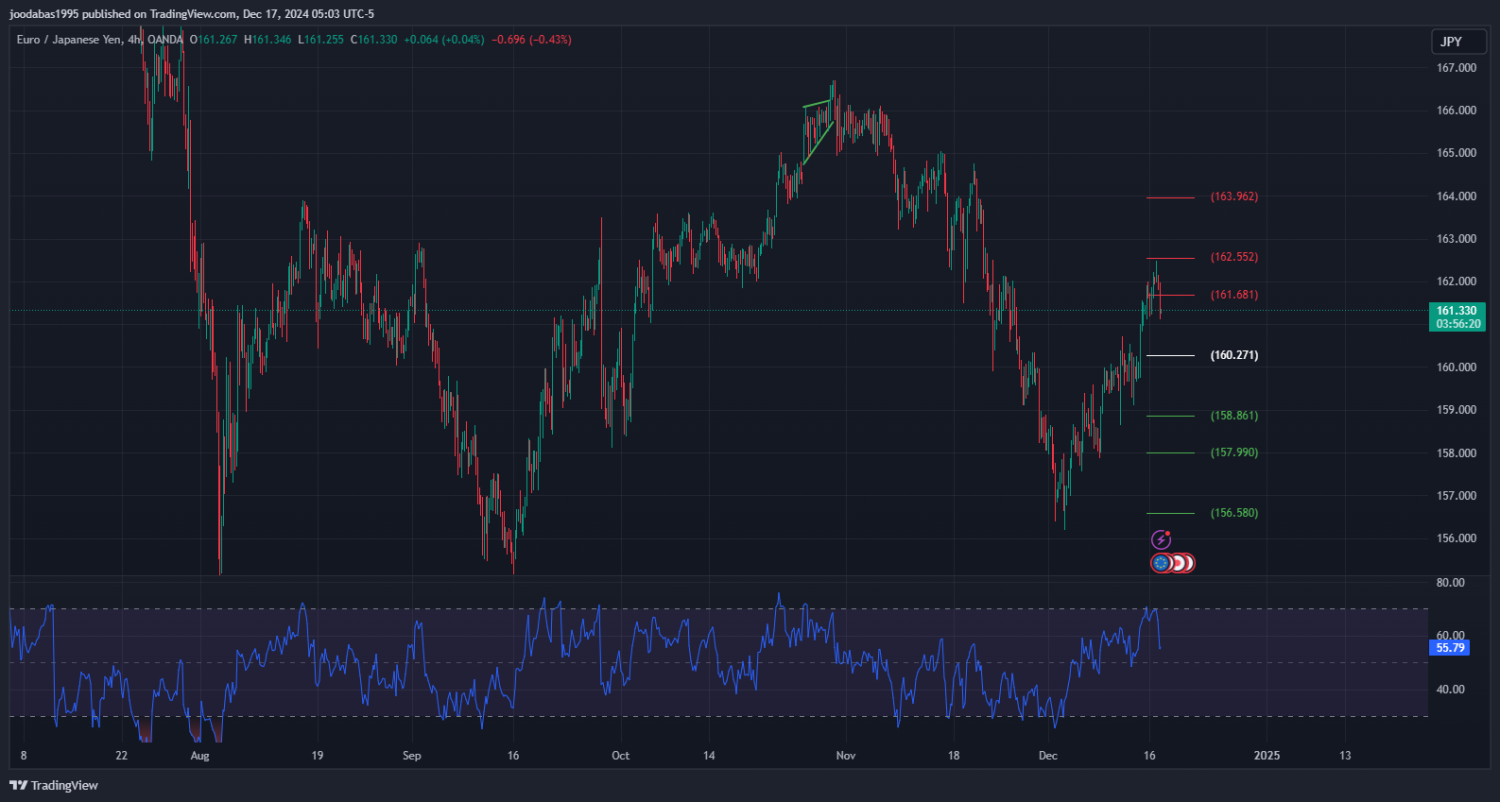Select the red 163.962 resistance level line

point(1170,198)
